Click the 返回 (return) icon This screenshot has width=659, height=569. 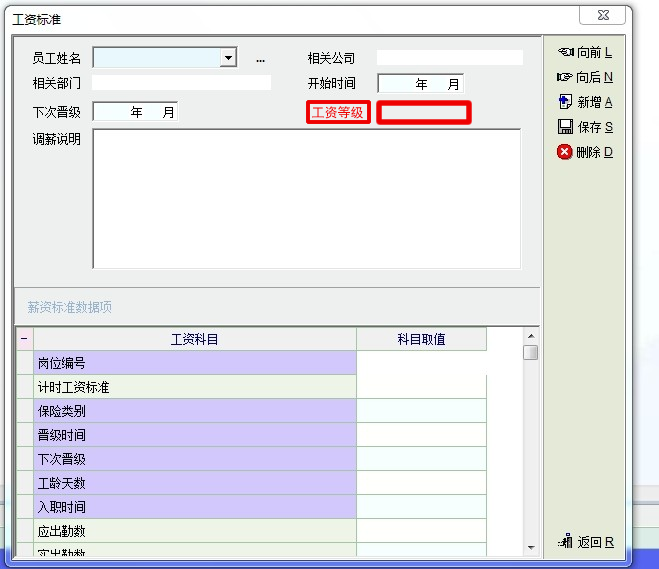click(x=565, y=542)
